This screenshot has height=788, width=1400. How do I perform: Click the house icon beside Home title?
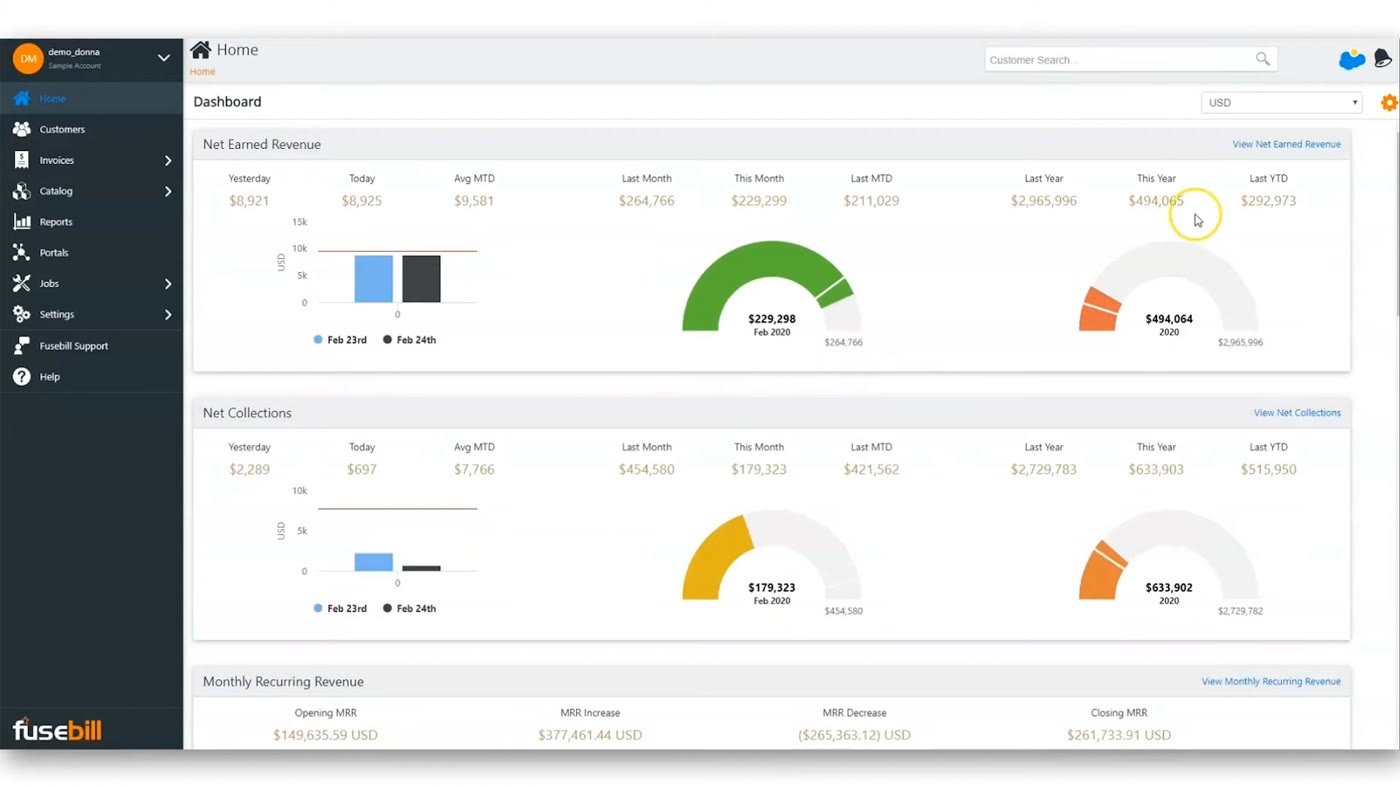coord(201,50)
